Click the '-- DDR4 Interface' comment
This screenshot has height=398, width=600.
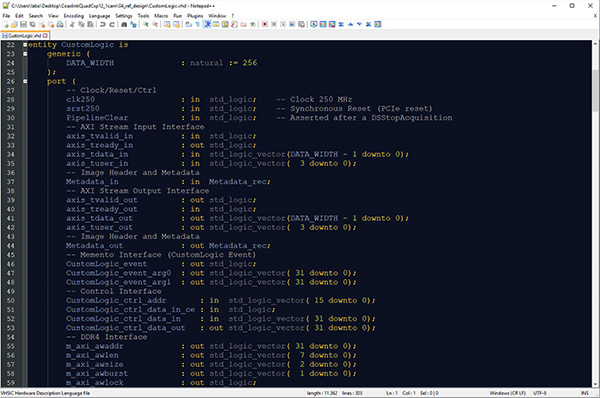[x=107, y=337]
